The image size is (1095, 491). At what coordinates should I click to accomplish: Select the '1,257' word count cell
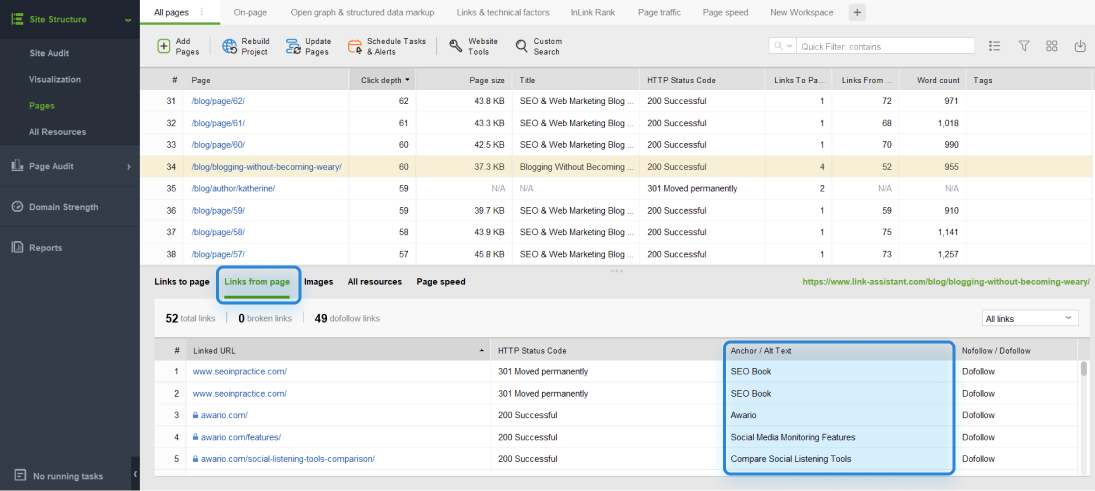coord(932,254)
